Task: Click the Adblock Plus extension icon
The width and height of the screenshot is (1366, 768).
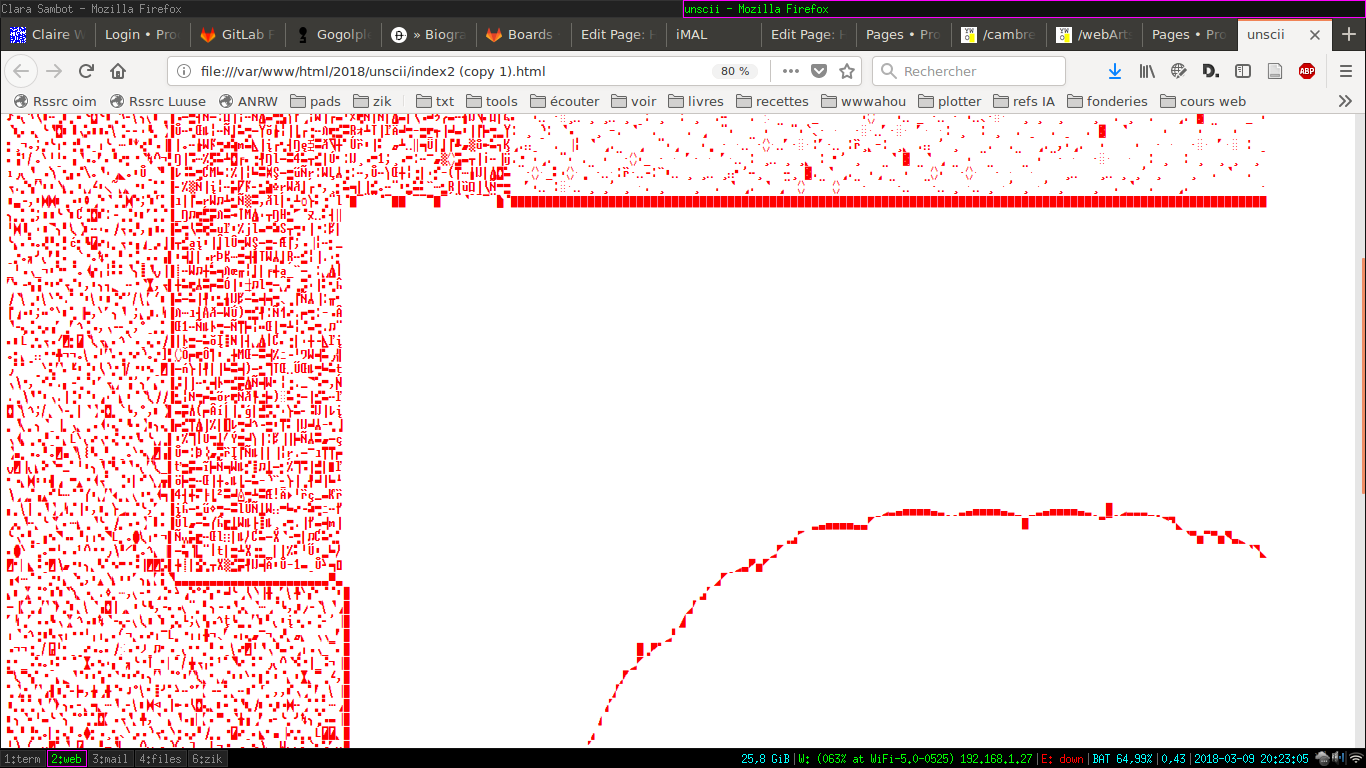Action: [1306, 71]
